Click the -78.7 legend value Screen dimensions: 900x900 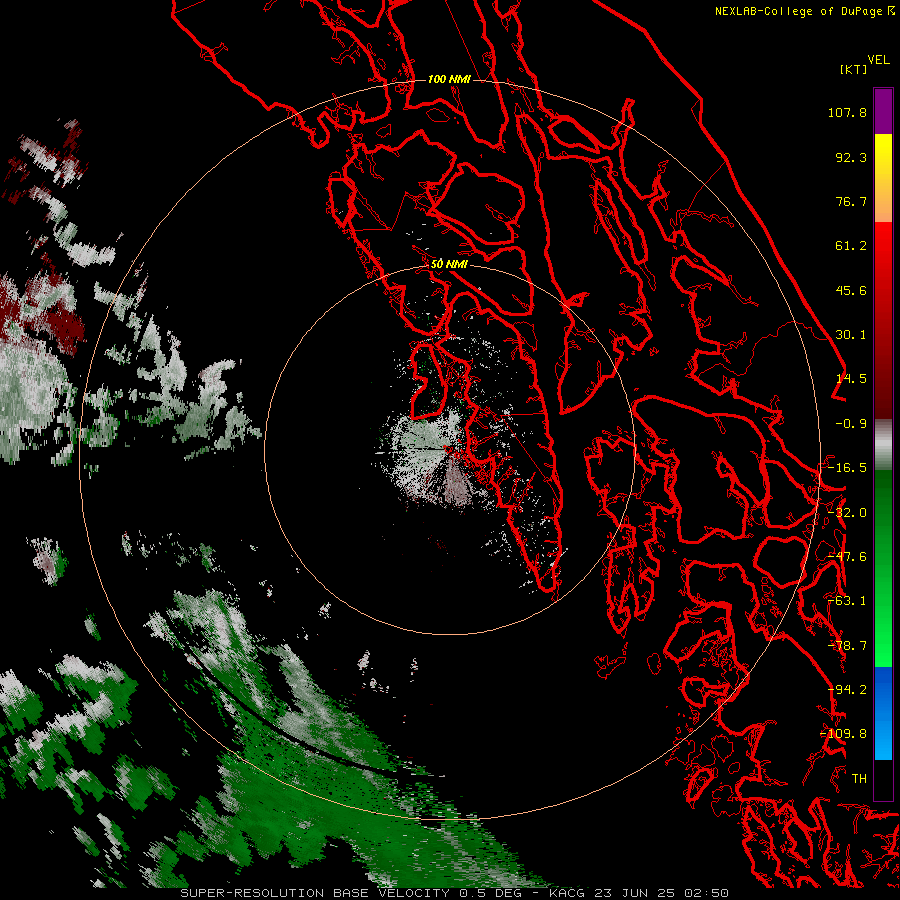tap(847, 646)
